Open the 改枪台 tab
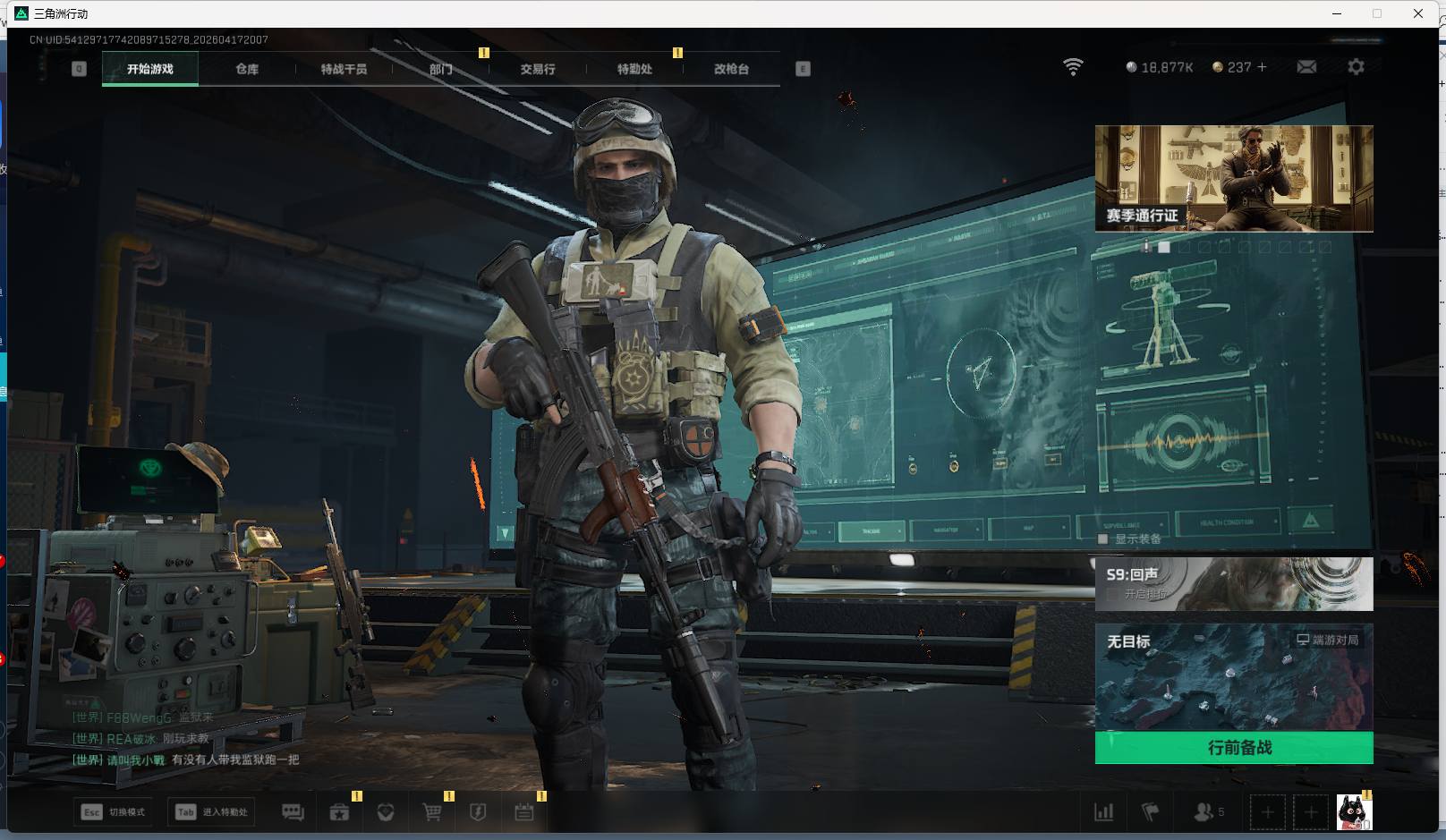 (731, 69)
